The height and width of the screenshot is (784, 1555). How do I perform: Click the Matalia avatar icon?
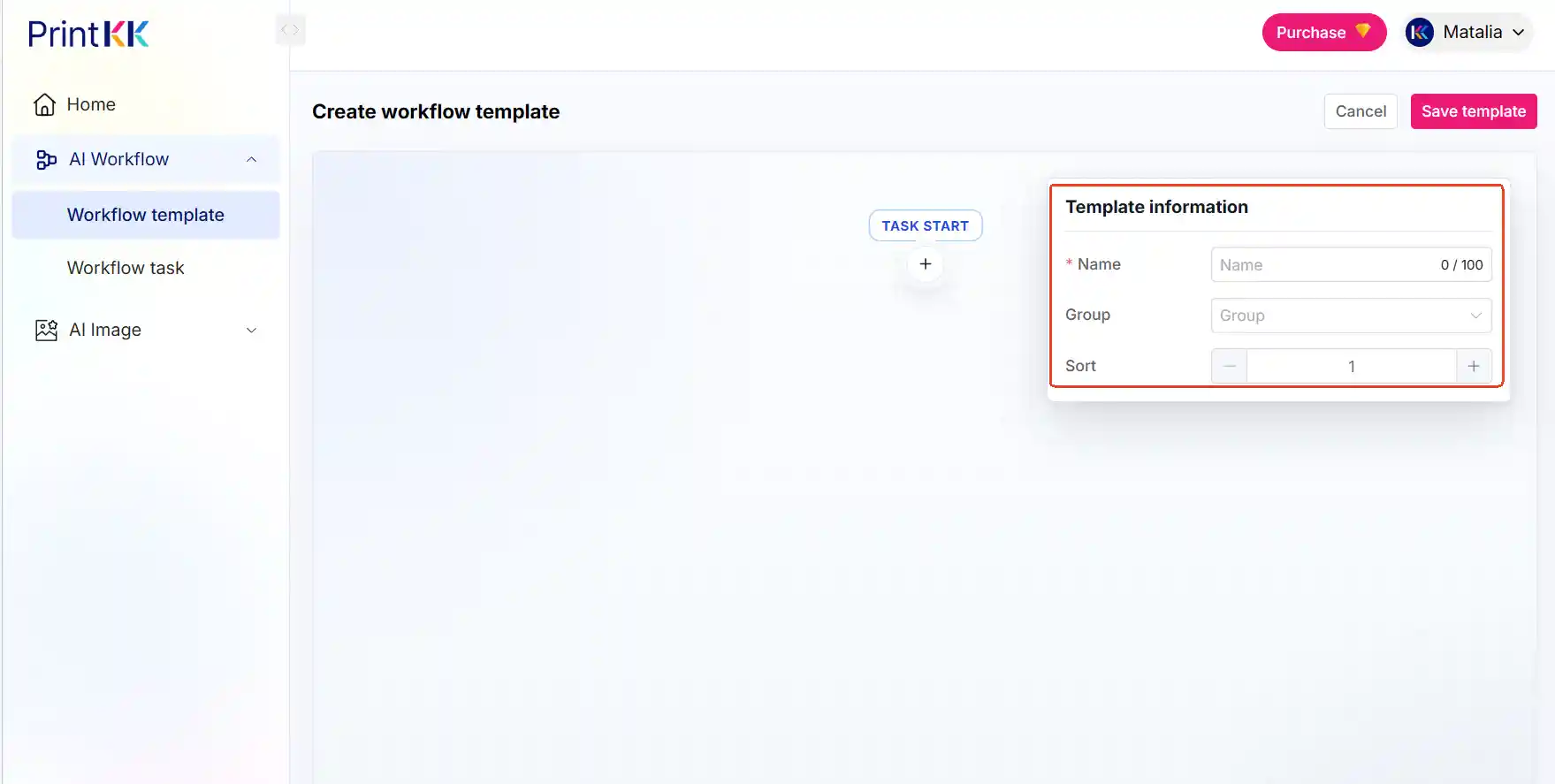pos(1420,33)
